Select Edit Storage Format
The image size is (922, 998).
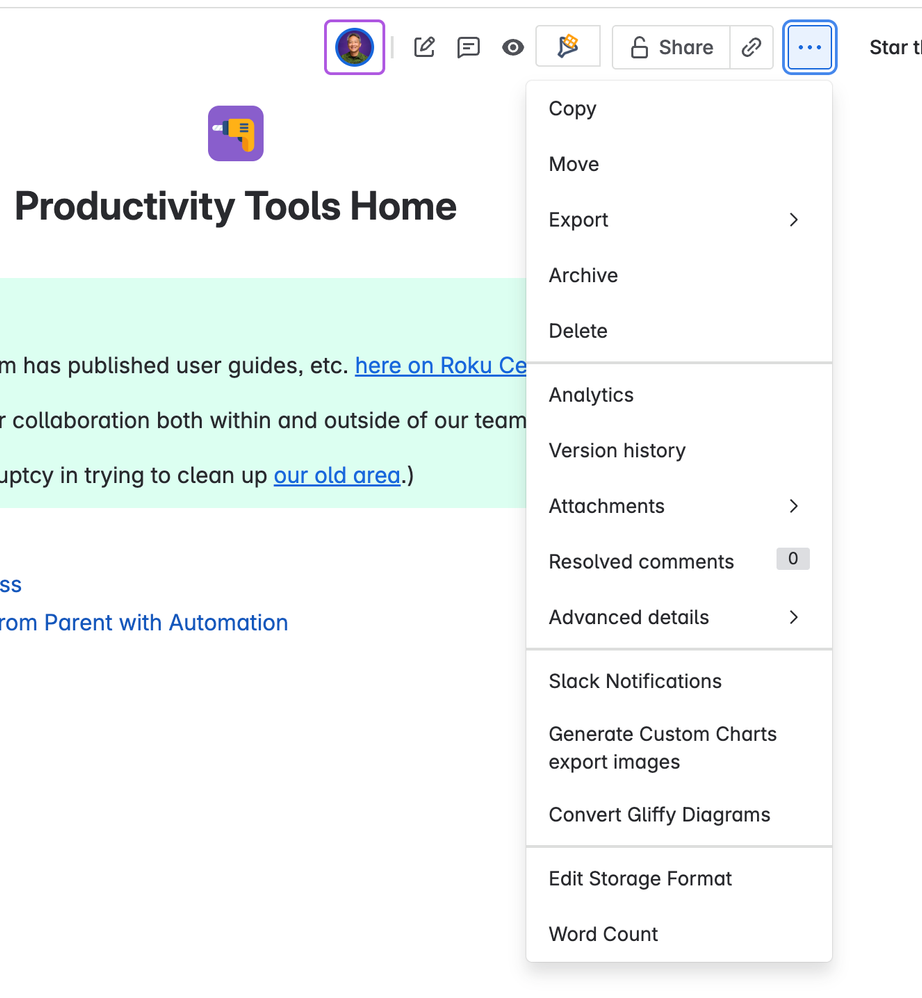click(x=679, y=878)
